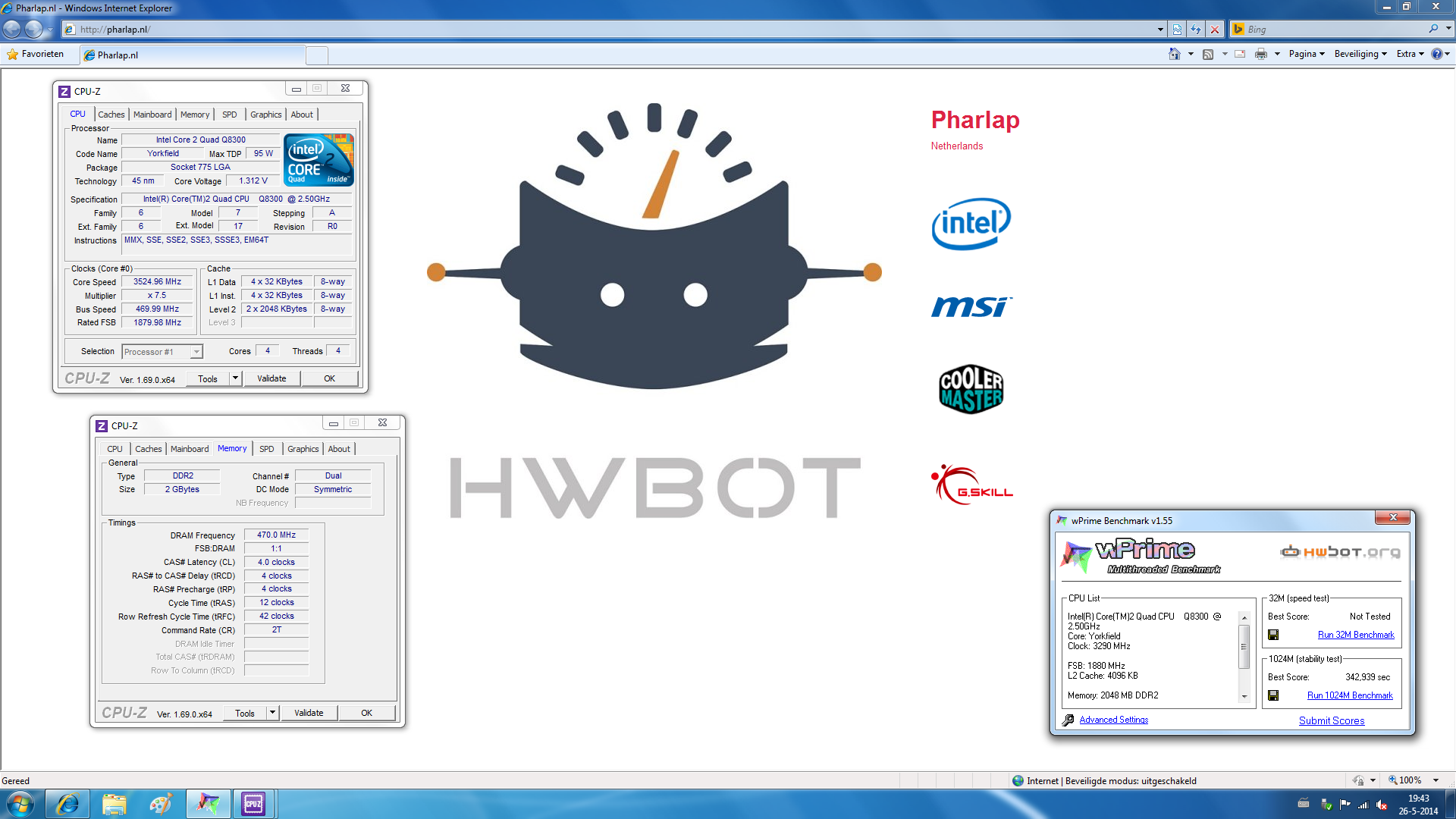This screenshot has height=819, width=1456.
Task: Open the Beveiliging dropdown menu
Action: pos(1360,54)
